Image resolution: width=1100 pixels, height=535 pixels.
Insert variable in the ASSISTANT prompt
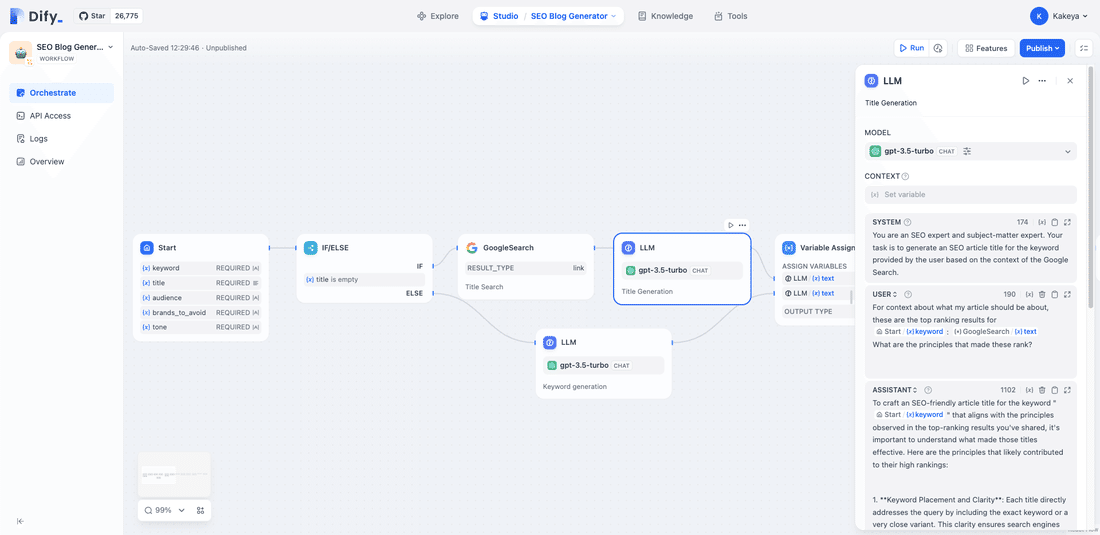[1030, 390]
